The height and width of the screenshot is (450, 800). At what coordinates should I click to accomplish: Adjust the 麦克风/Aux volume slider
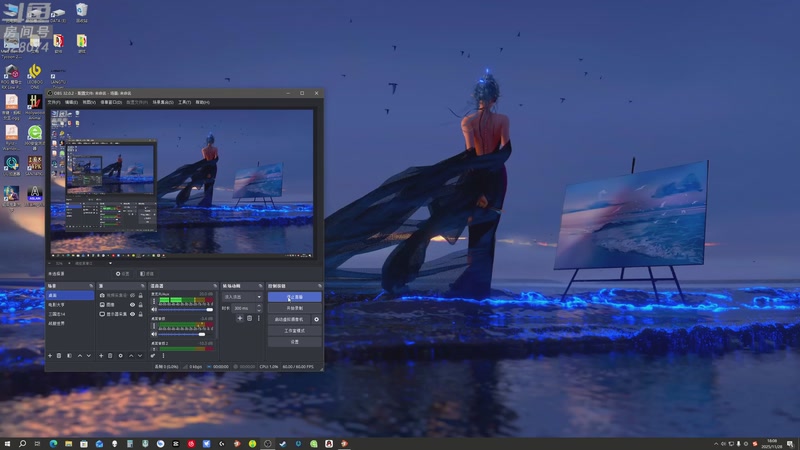point(186,310)
